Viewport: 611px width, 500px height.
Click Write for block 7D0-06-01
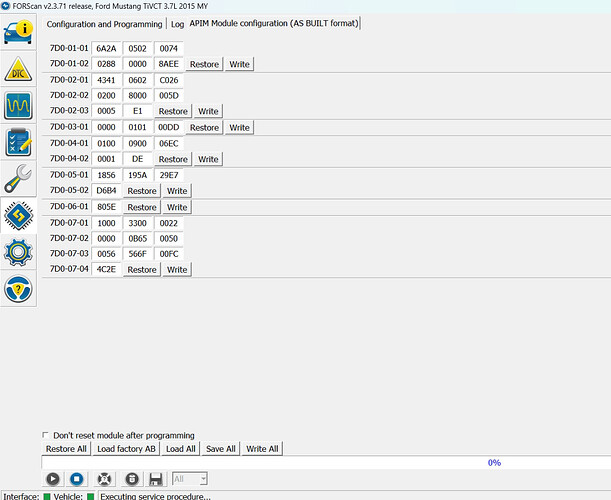177,207
